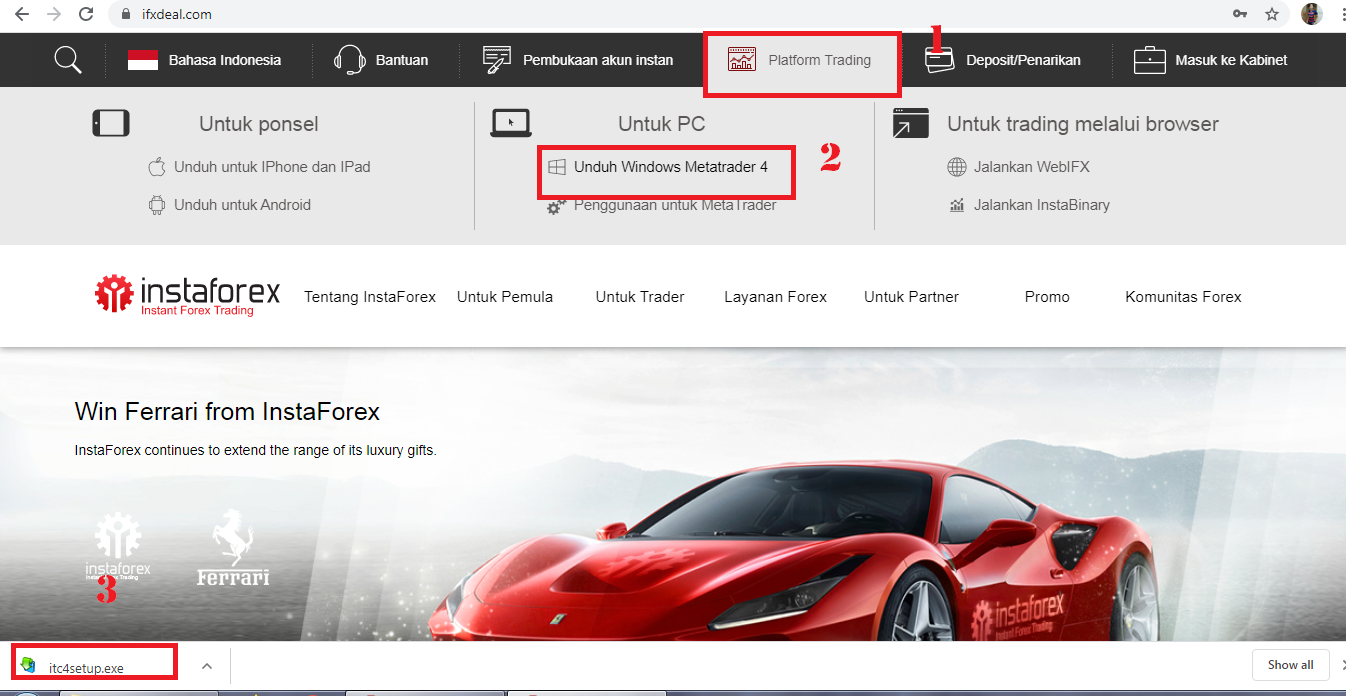Open Untuk Trader menu
This screenshot has height=696, width=1346.
(640, 297)
